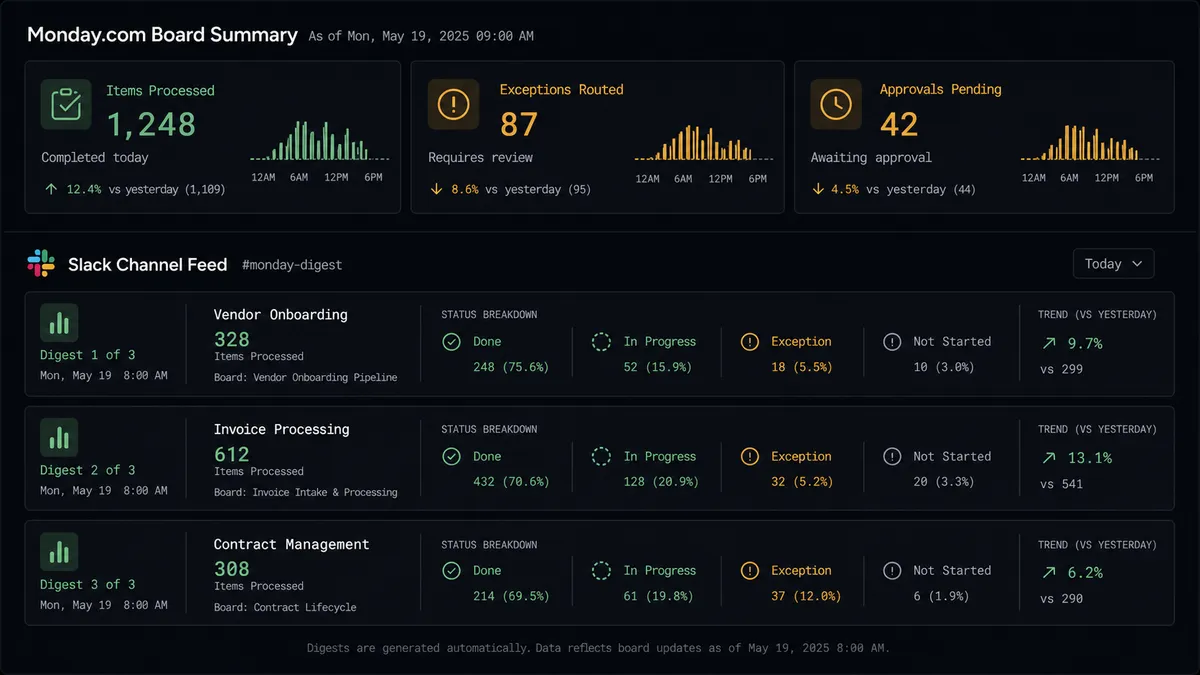Click the vs 299 trend comparison
The width and height of the screenshot is (1200, 675).
click(1062, 369)
